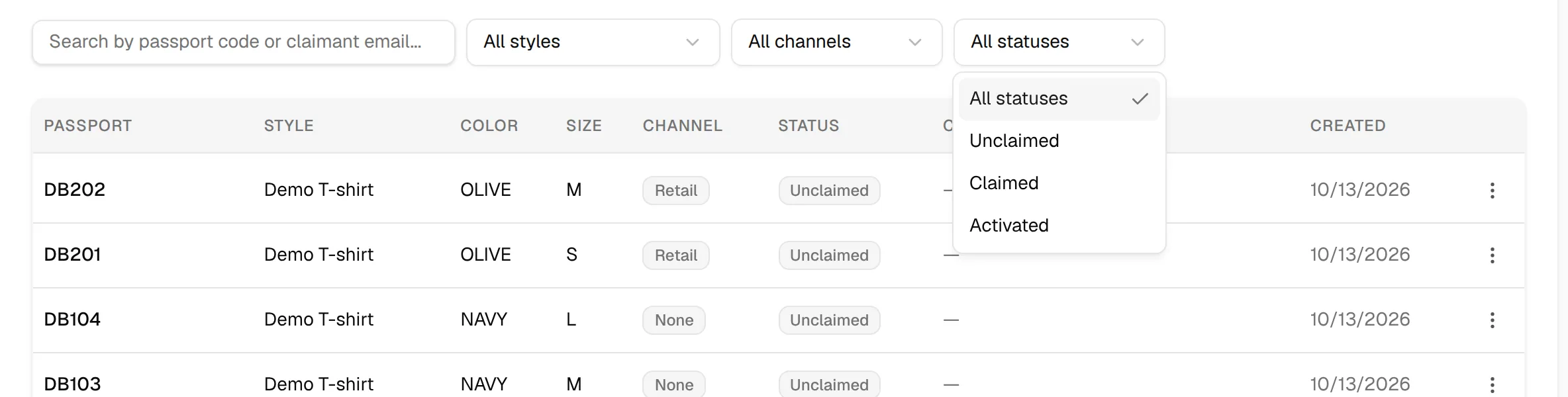
Task: Click the PASSPORT column header
Action: point(88,126)
